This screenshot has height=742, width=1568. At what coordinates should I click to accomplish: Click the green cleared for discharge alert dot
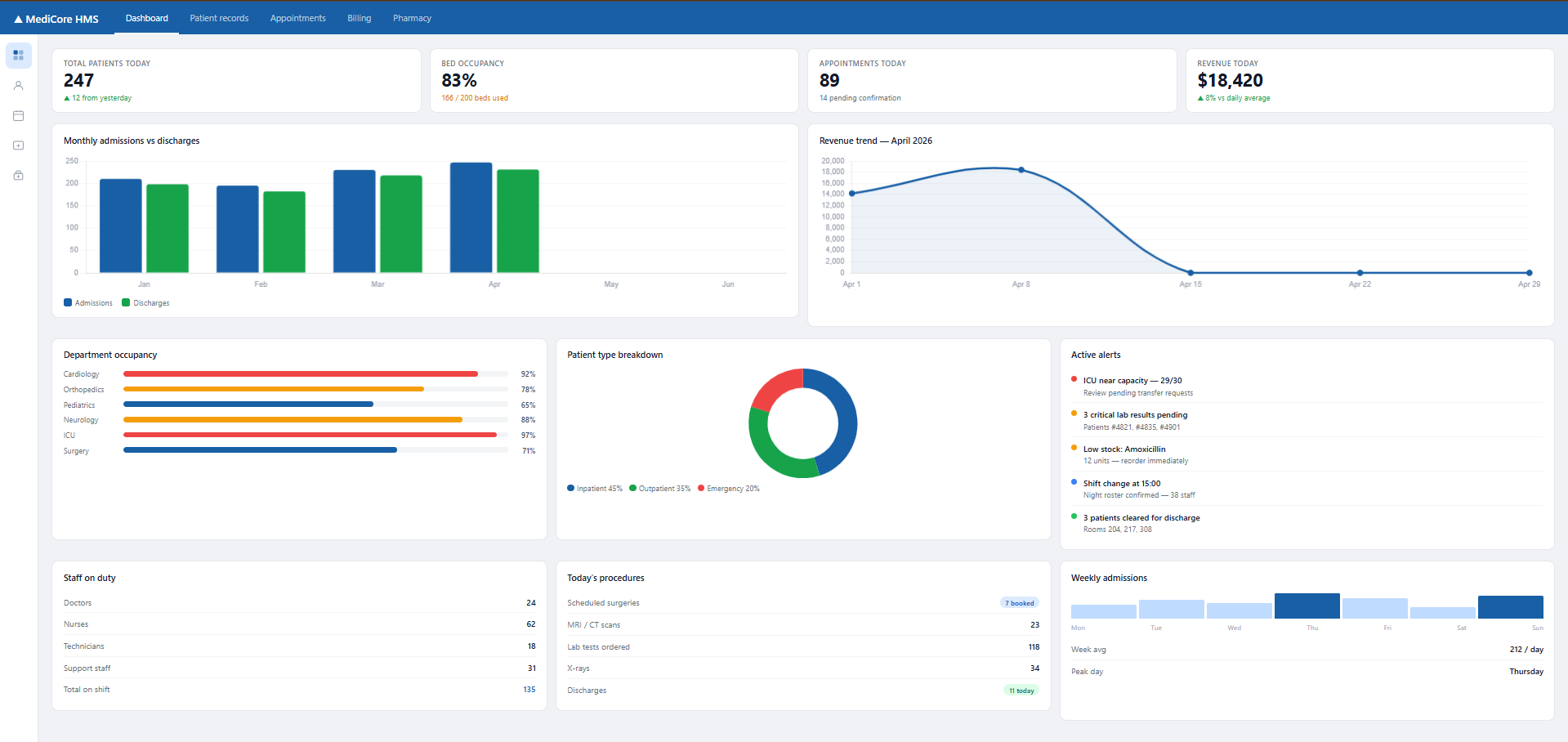click(x=1074, y=516)
